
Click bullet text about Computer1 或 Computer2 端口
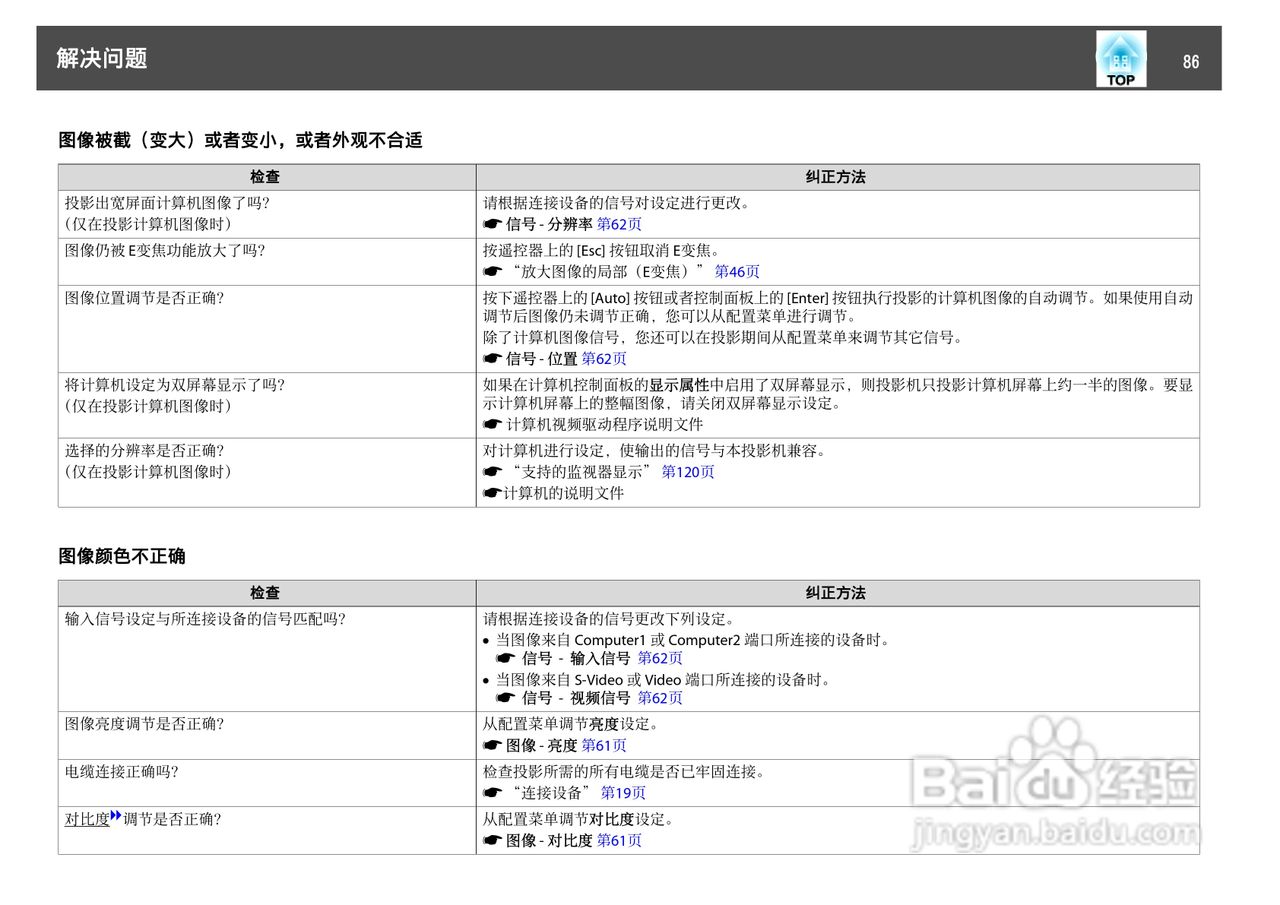[694, 639]
